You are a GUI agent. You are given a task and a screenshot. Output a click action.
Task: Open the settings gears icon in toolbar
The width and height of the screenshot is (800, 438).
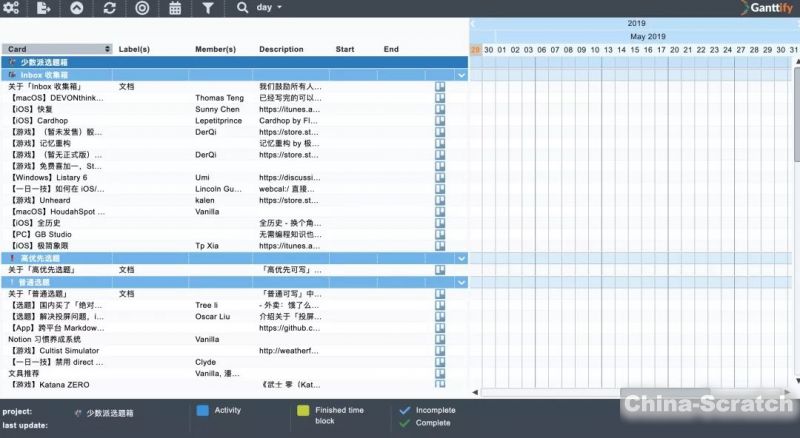point(12,8)
